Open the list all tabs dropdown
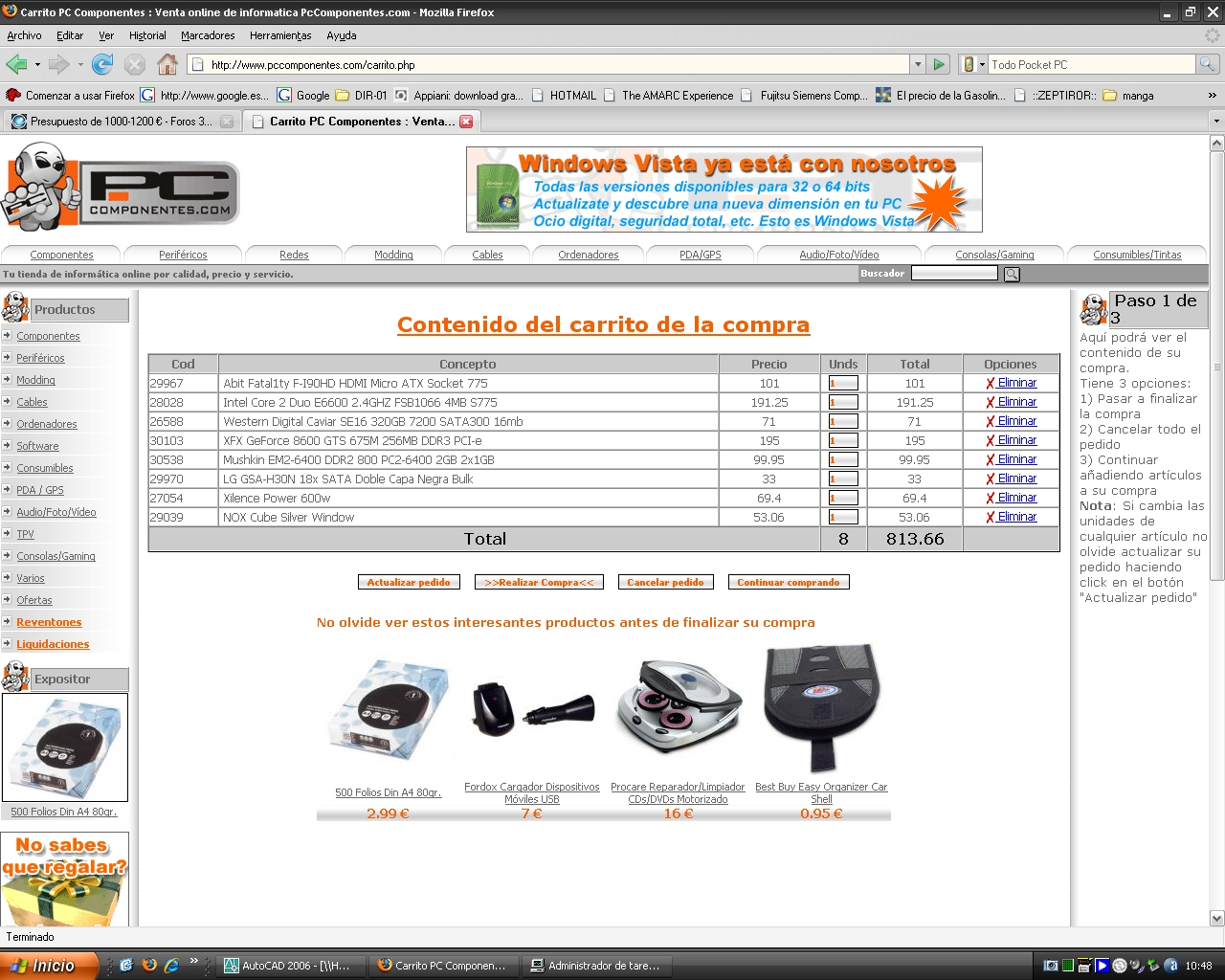 tap(1216, 122)
